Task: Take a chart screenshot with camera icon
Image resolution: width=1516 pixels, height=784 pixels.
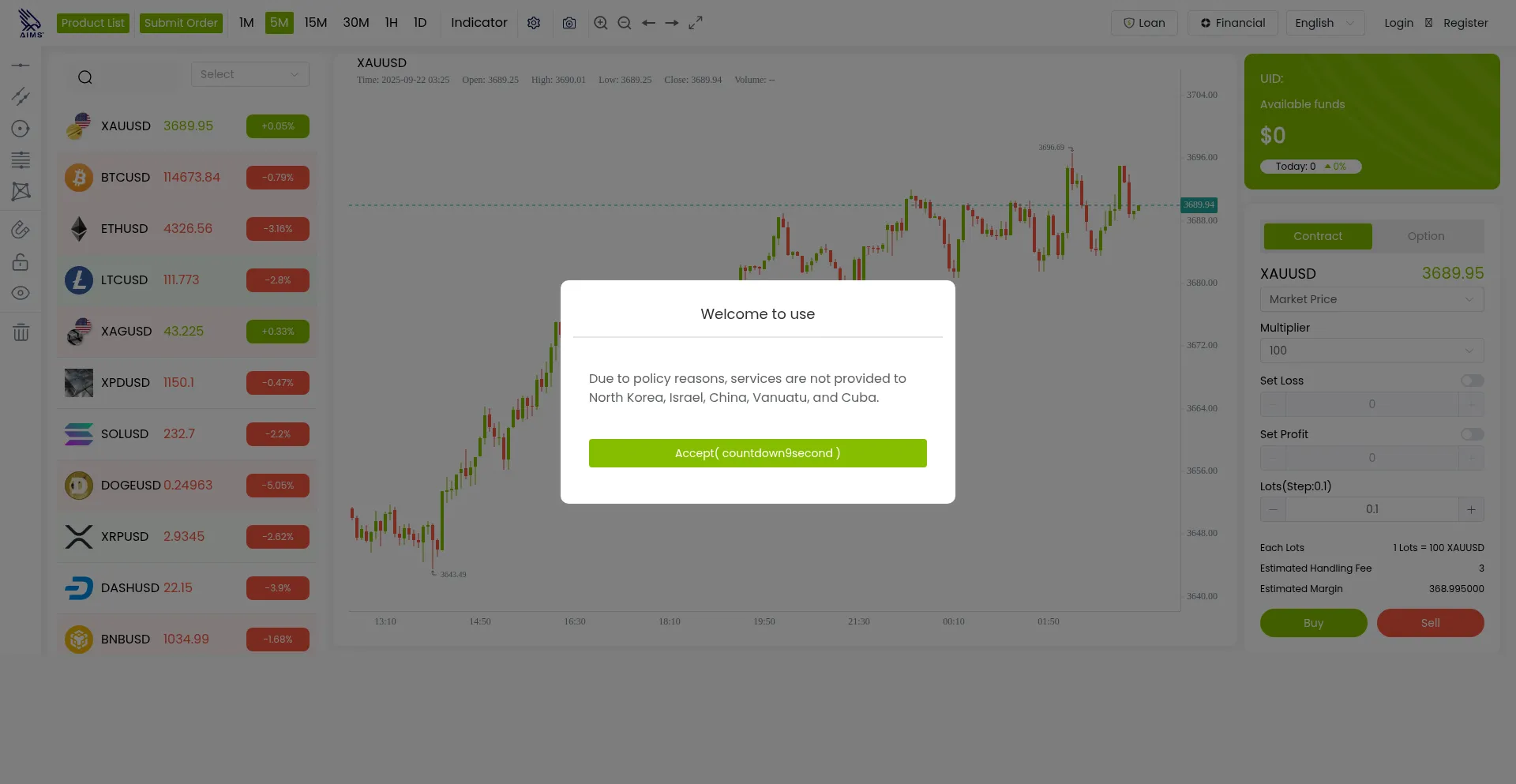Action: coord(569,23)
